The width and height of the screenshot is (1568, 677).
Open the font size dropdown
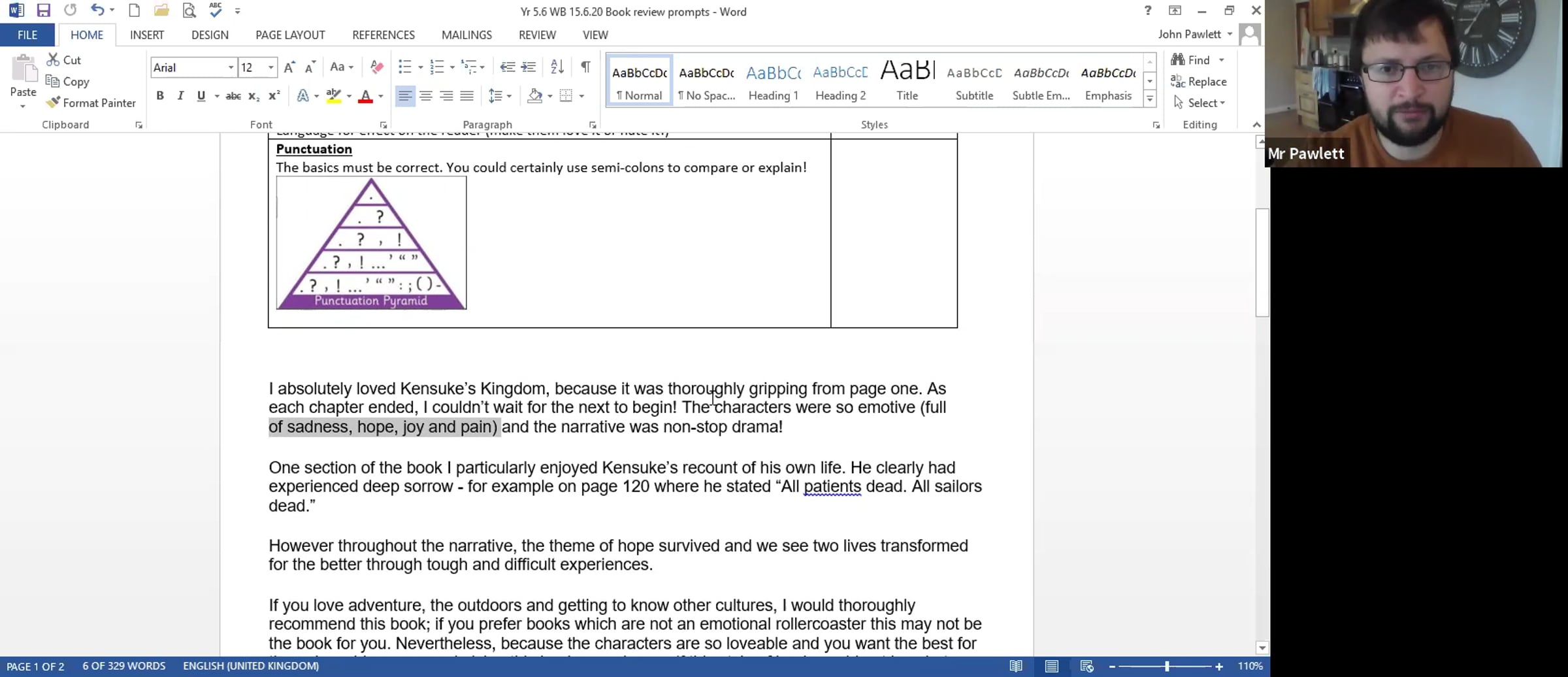(x=270, y=67)
